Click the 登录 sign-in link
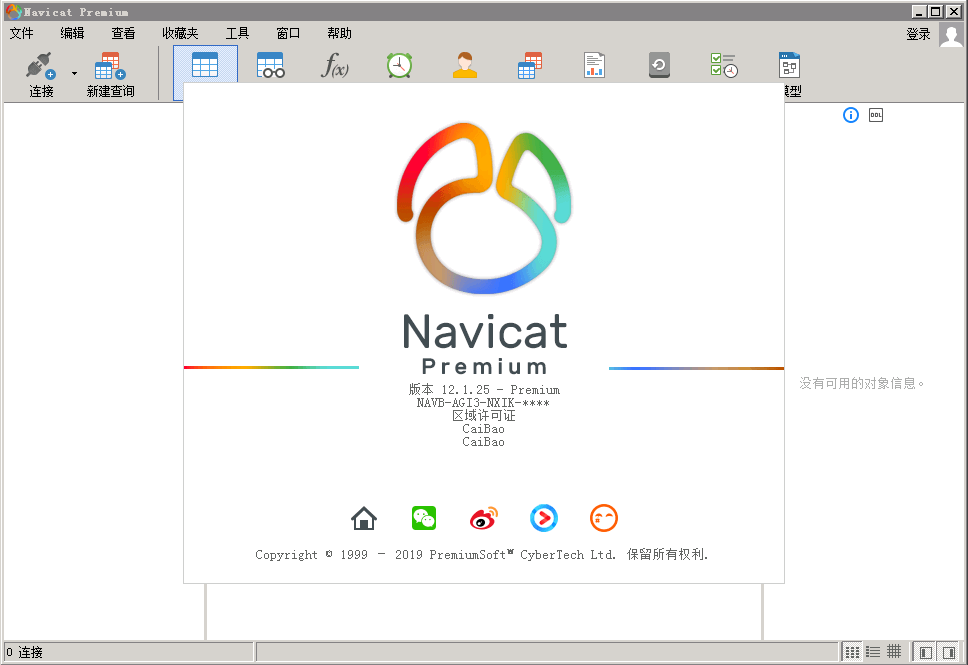968x665 pixels. pyautogui.click(x=918, y=35)
